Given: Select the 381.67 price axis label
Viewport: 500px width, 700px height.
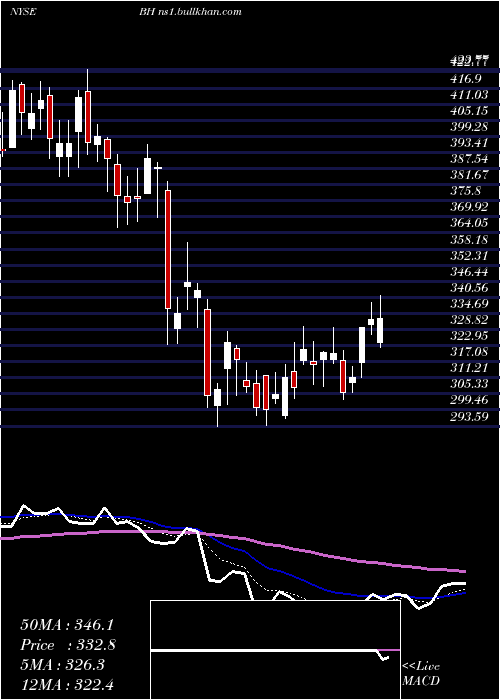Looking at the screenshot, I should pyautogui.click(x=470, y=175).
